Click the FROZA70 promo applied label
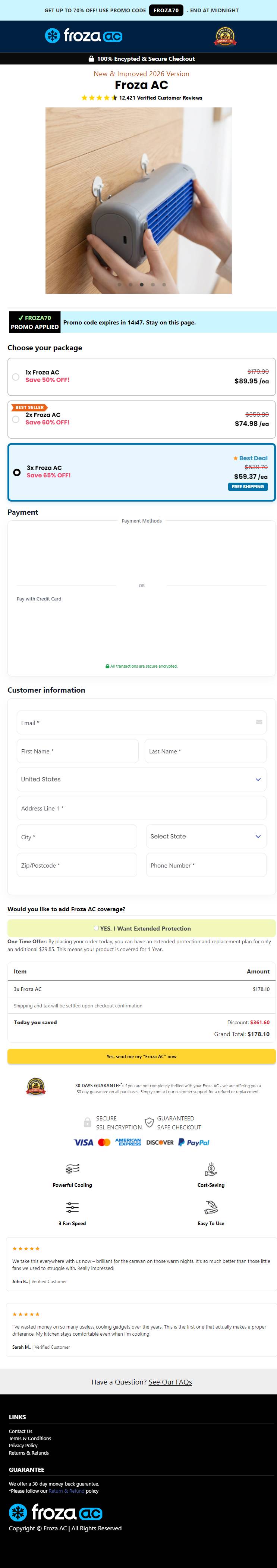This screenshot has width=277, height=1568. tap(35, 322)
